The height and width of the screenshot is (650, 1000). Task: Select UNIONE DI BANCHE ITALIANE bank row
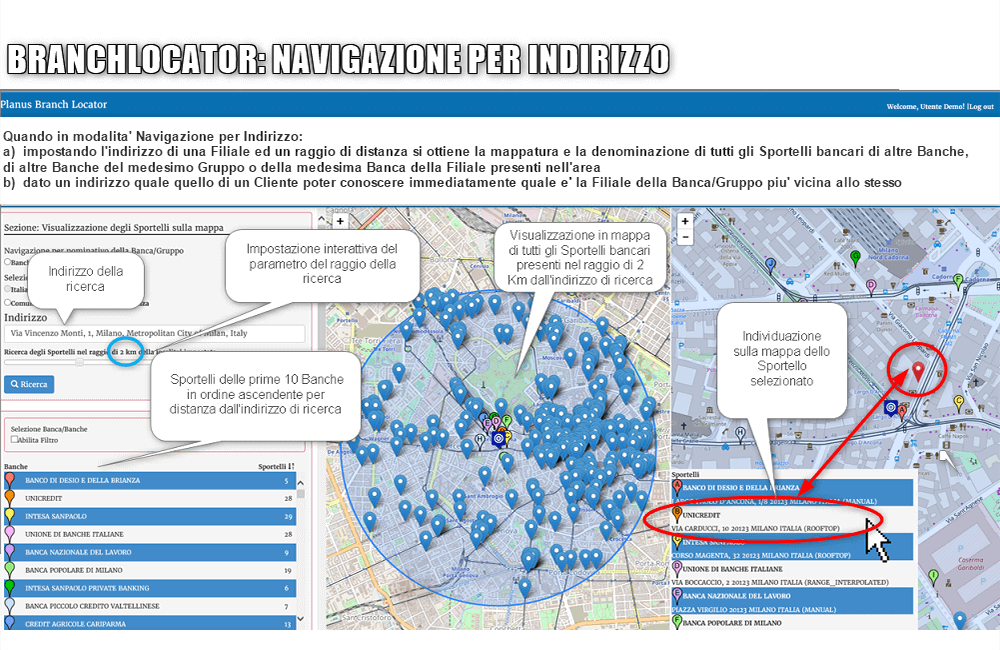pos(150,534)
